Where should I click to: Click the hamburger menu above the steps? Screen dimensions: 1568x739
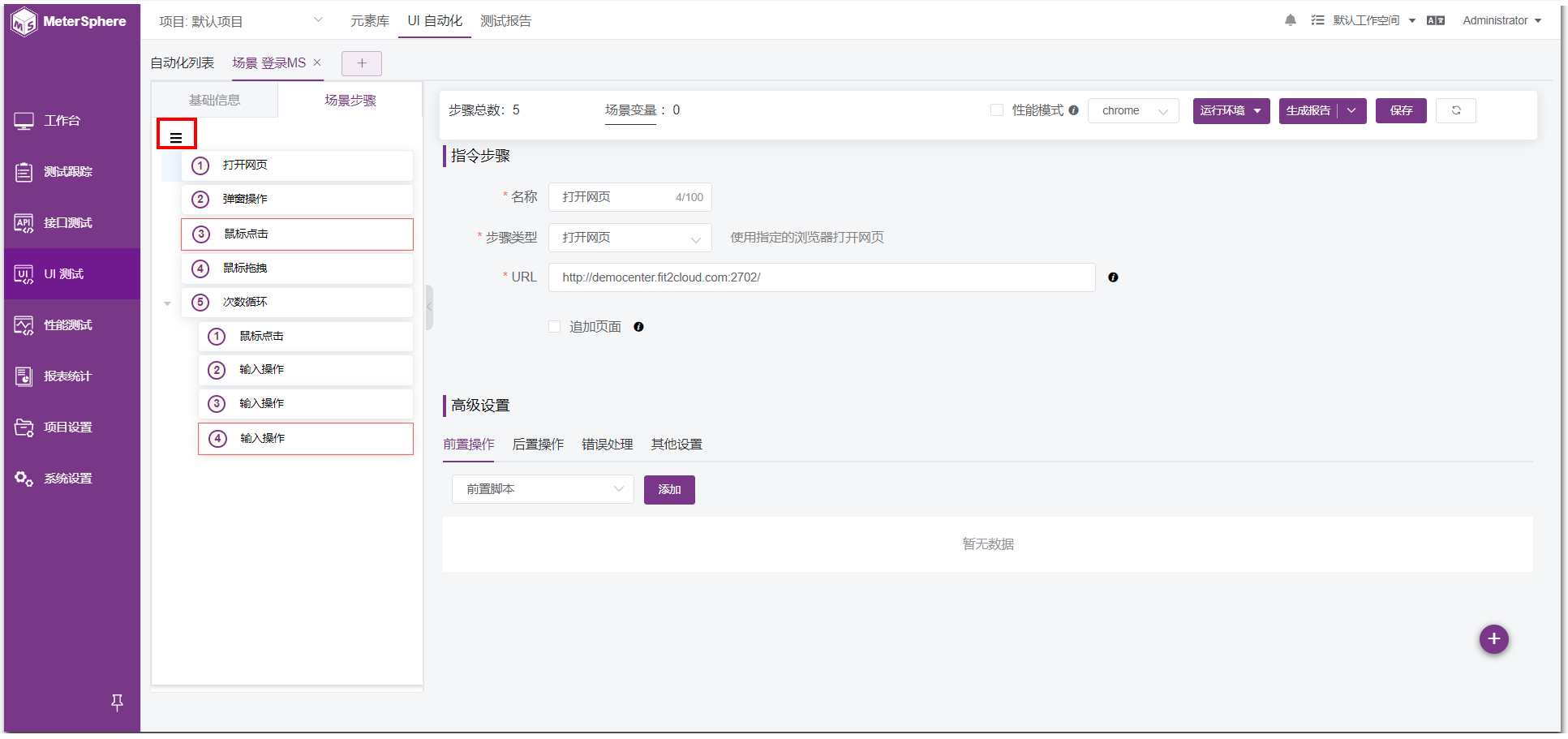coord(176,138)
